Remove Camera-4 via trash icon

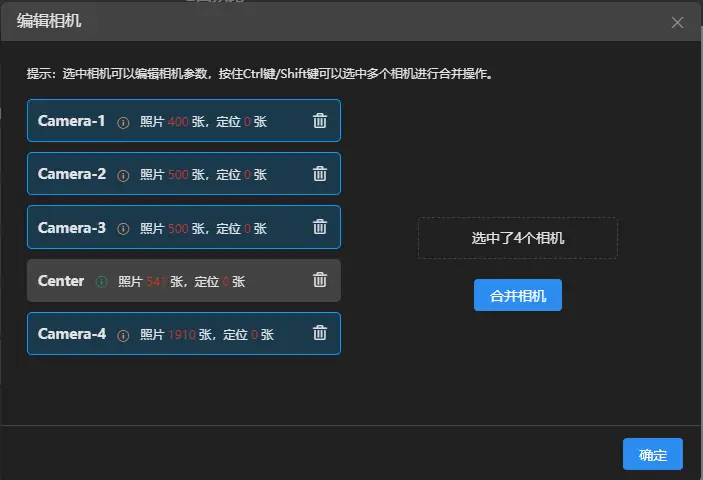(320, 334)
